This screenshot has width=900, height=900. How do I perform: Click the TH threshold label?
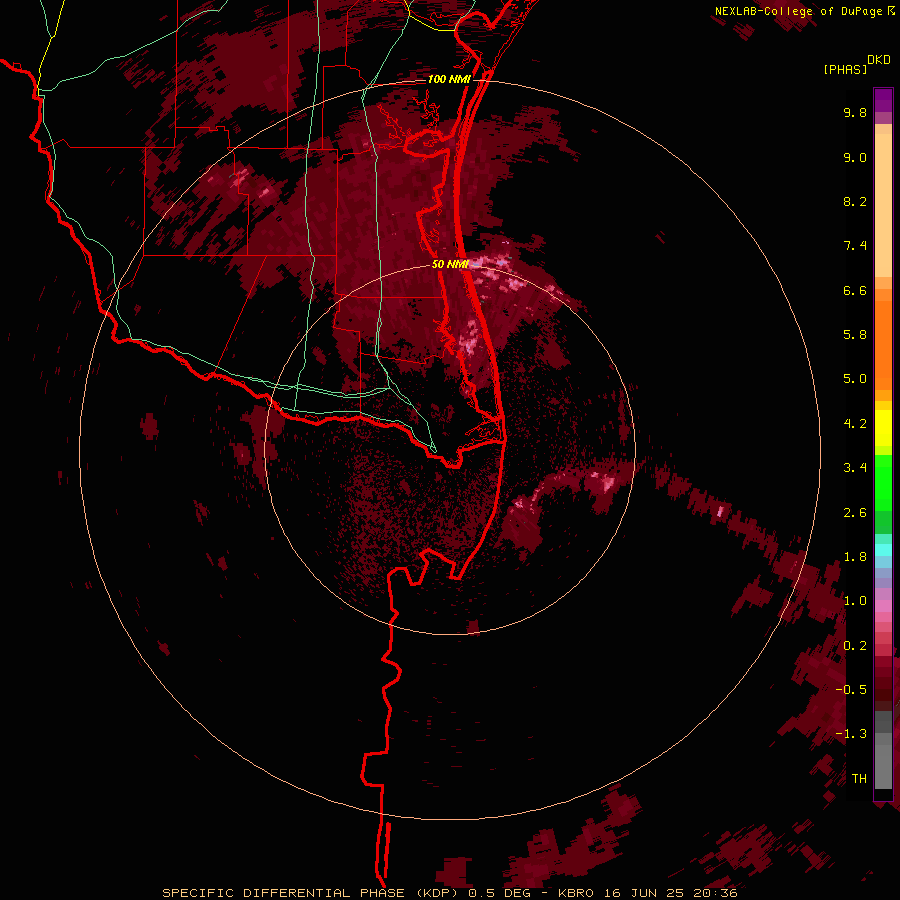click(x=859, y=779)
